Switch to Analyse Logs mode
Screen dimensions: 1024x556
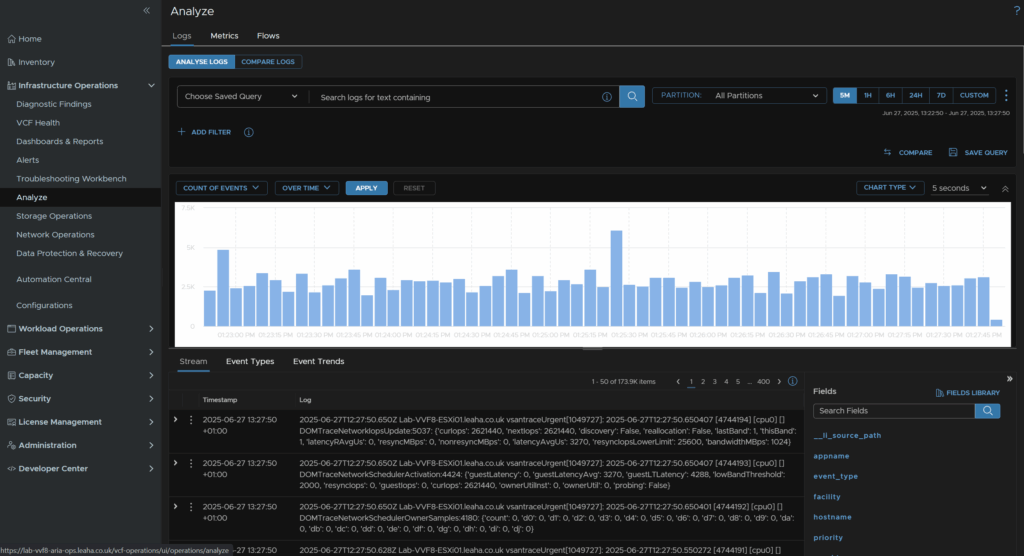[202, 61]
